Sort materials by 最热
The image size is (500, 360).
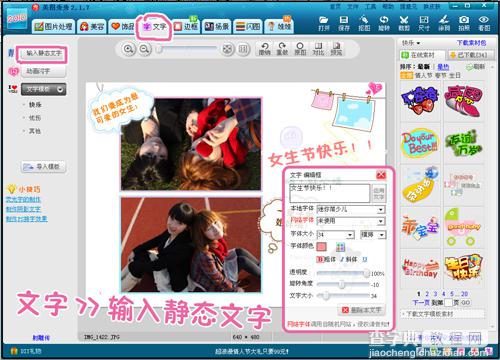[x=443, y=67]
